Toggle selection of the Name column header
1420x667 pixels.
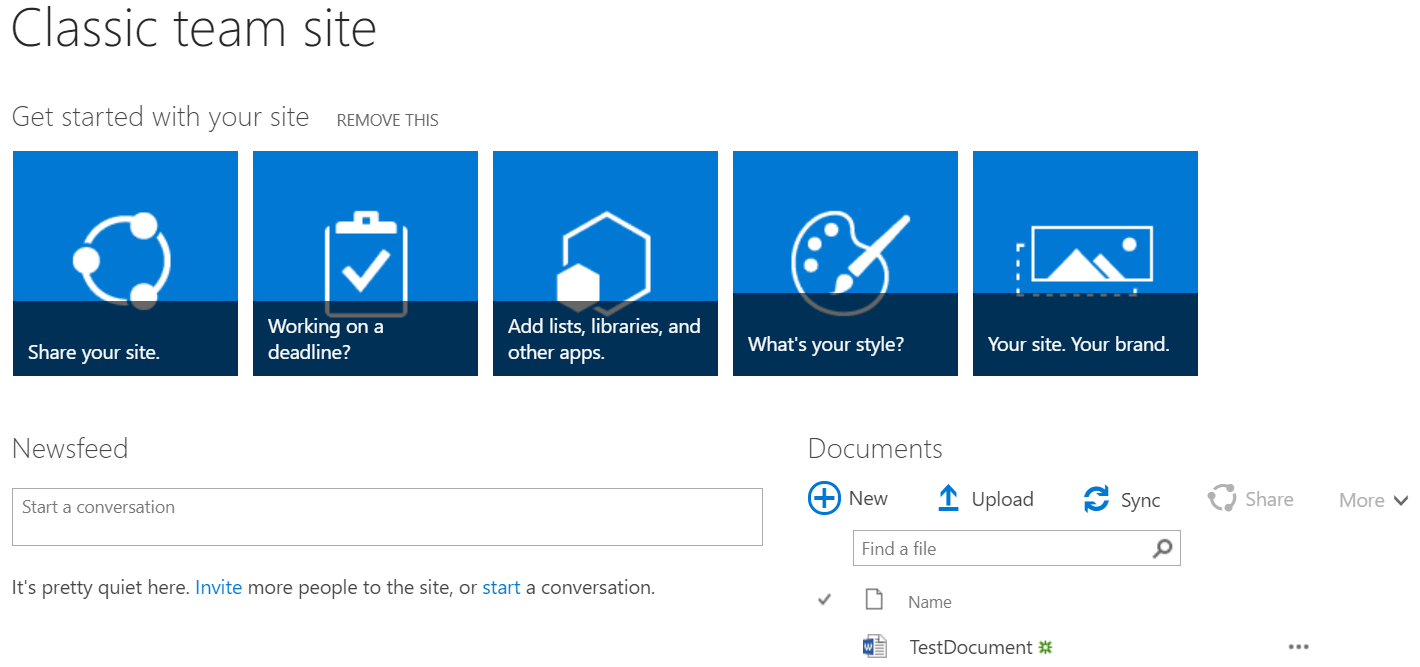[929, 601]
